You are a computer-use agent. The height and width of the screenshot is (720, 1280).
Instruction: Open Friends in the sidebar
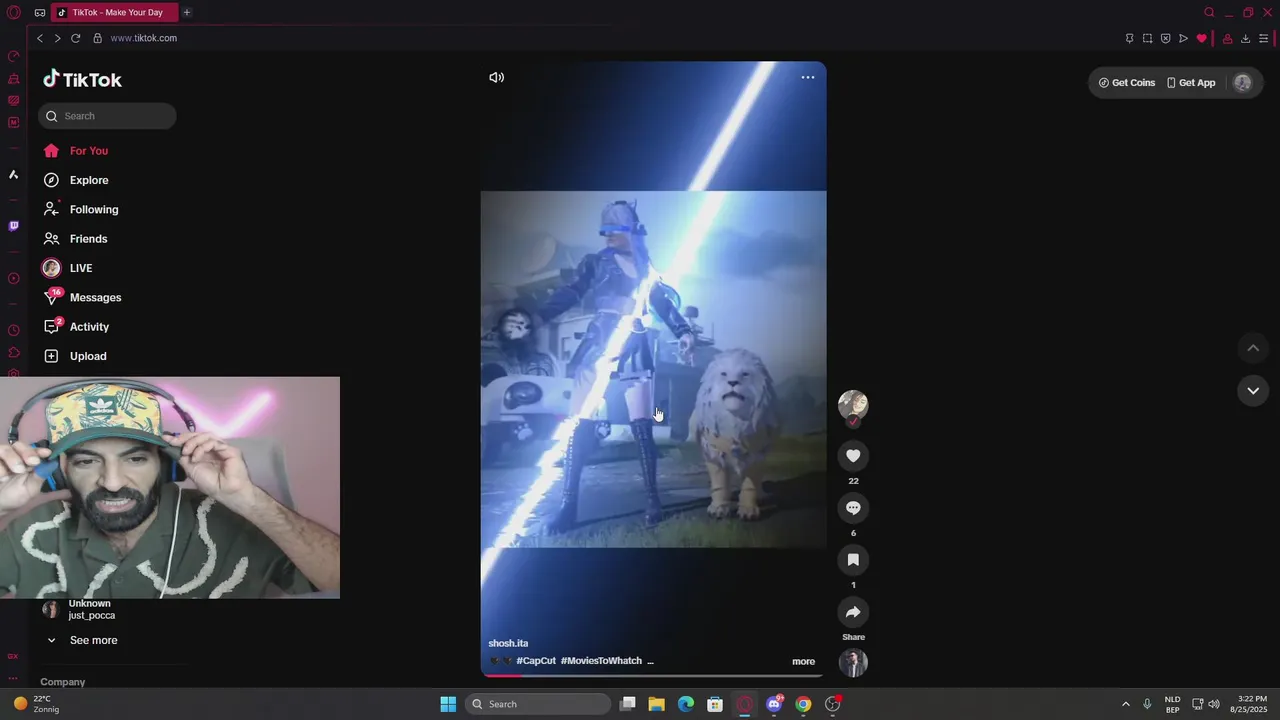pos(76,239)
